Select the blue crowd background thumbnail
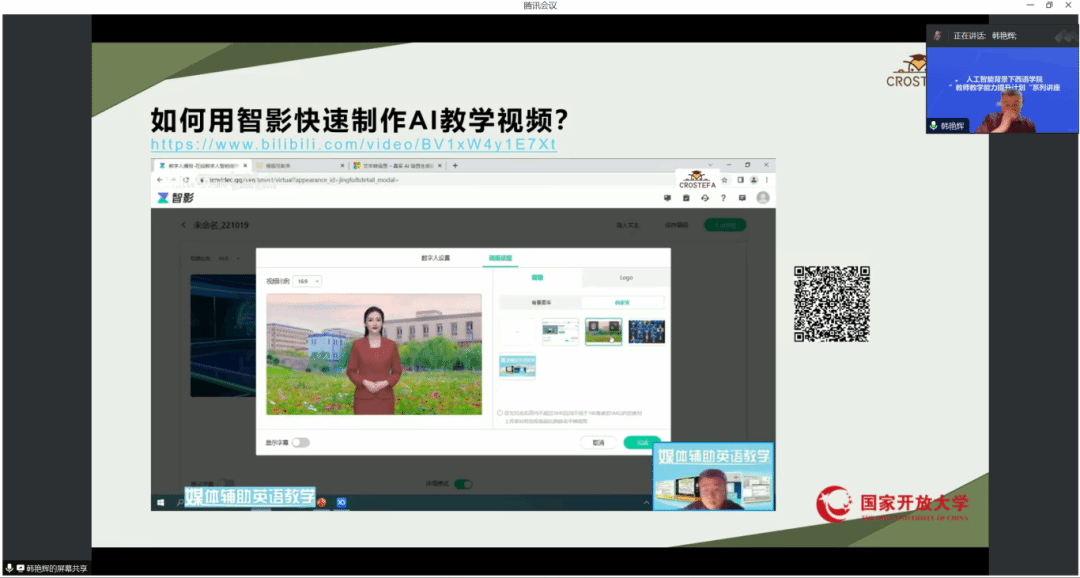The width and height of the screenshot is (1080, 578). (647, 331)
